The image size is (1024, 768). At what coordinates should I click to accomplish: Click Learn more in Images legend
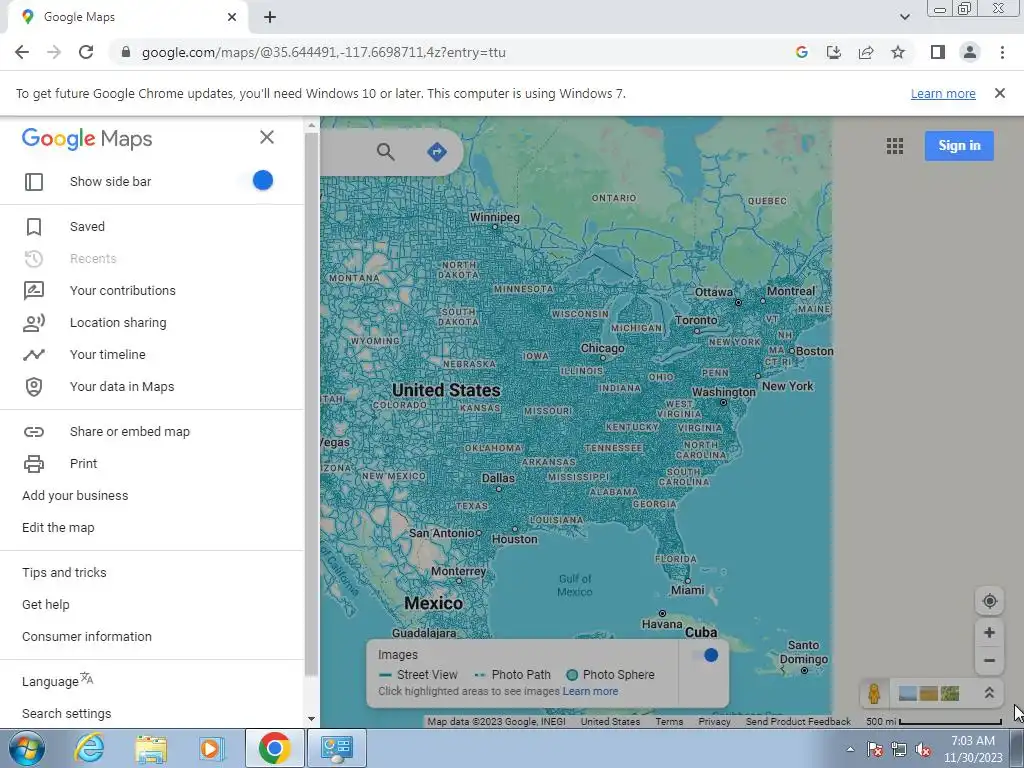coord(590,691)
